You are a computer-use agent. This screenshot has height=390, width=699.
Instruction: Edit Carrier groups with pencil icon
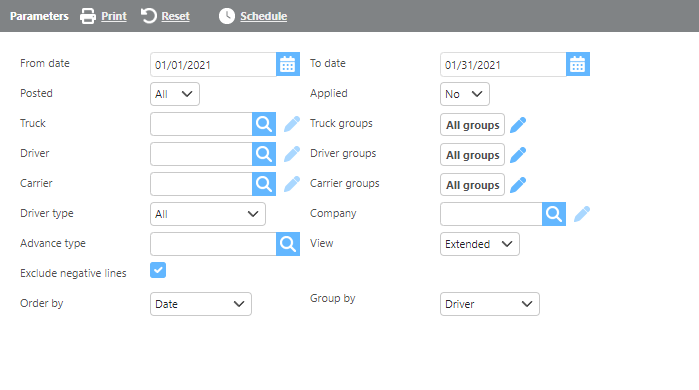pyautogui.click(x=518, y=185)
